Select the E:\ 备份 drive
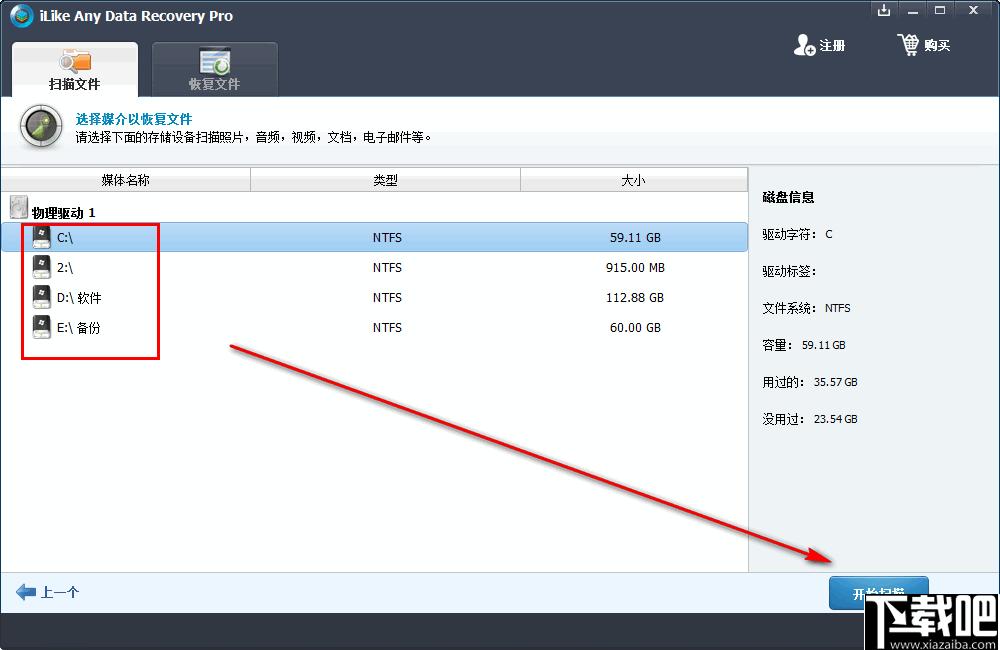Image resolution: width=1000 pixels, height=650 pixels. click(x=374, y=327)
